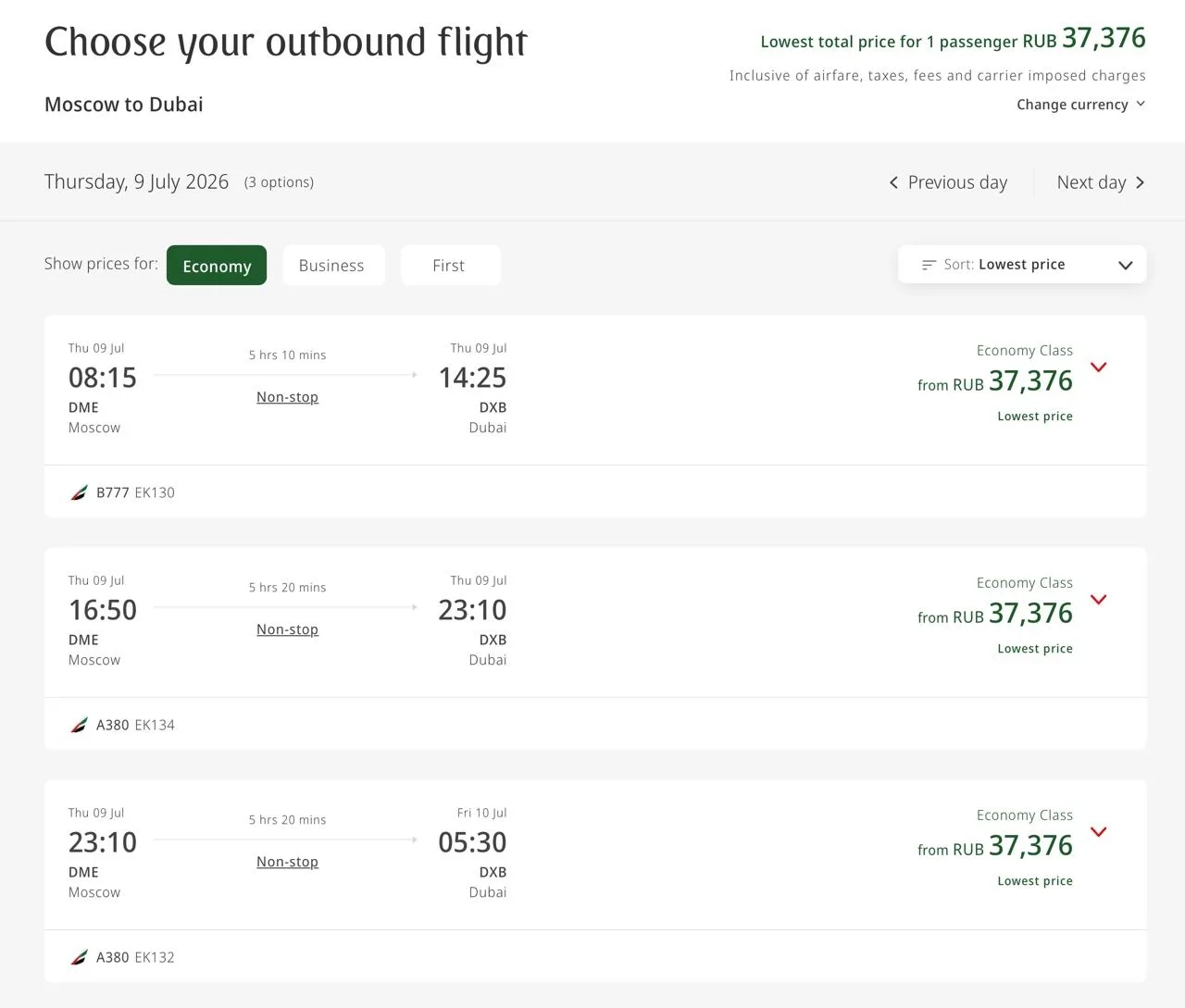Click the sort lines icon
The image size is (1185, 1008).
929,265
